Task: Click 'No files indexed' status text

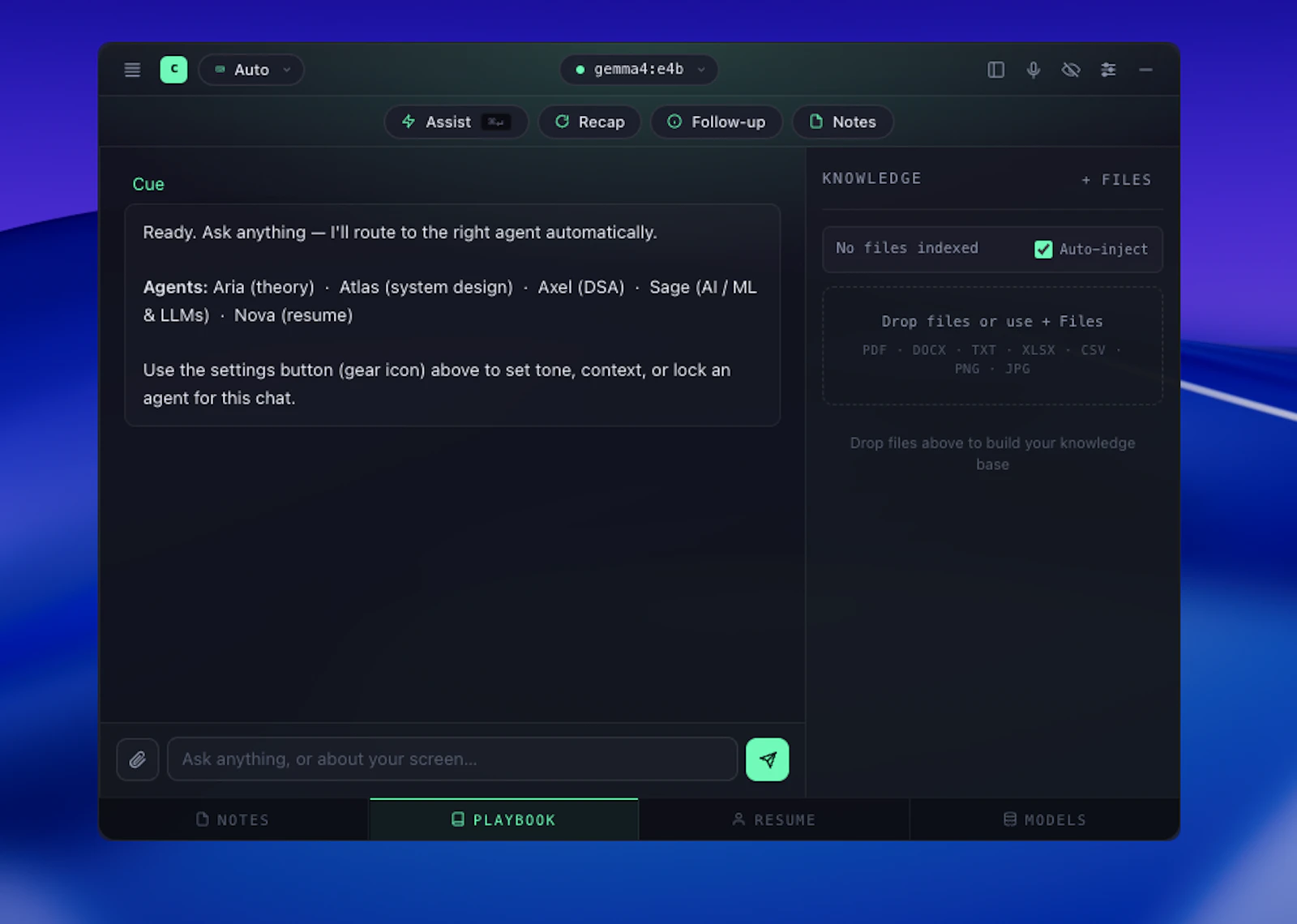Action: click(907, 248)
